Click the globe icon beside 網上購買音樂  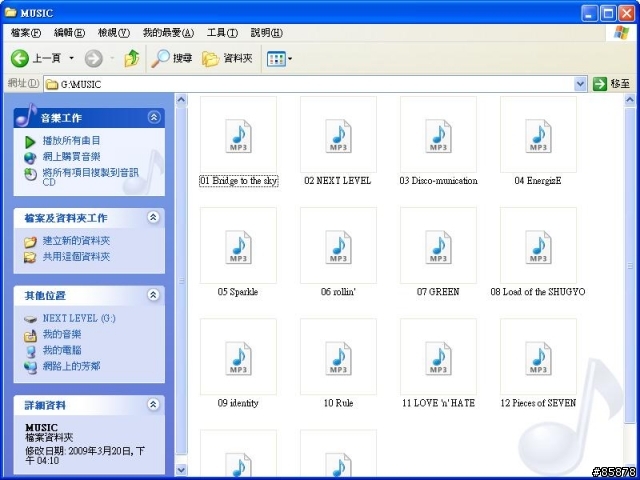click(x=30, y=158)
